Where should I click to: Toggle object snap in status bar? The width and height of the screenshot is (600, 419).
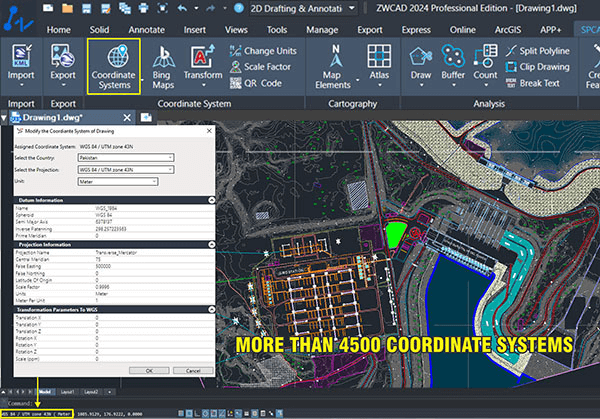tap(214, 413)
